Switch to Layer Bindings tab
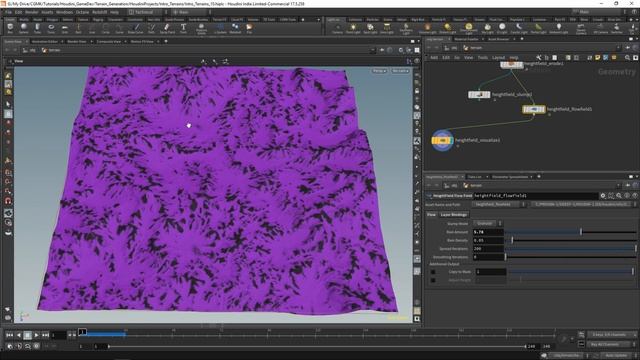 point(453,215)
